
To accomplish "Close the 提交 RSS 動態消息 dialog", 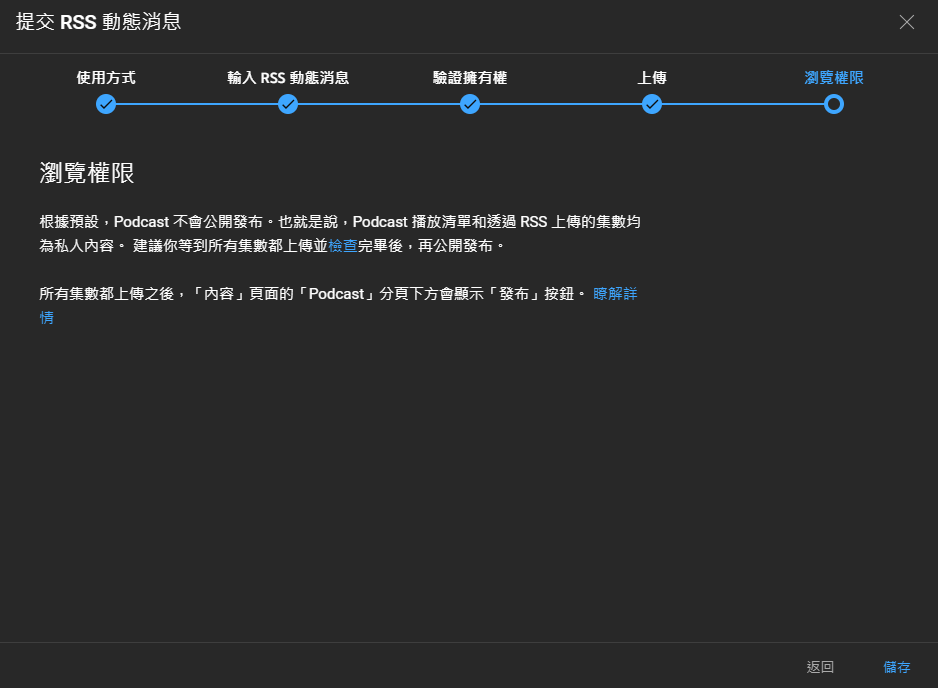I will (906, 22).
